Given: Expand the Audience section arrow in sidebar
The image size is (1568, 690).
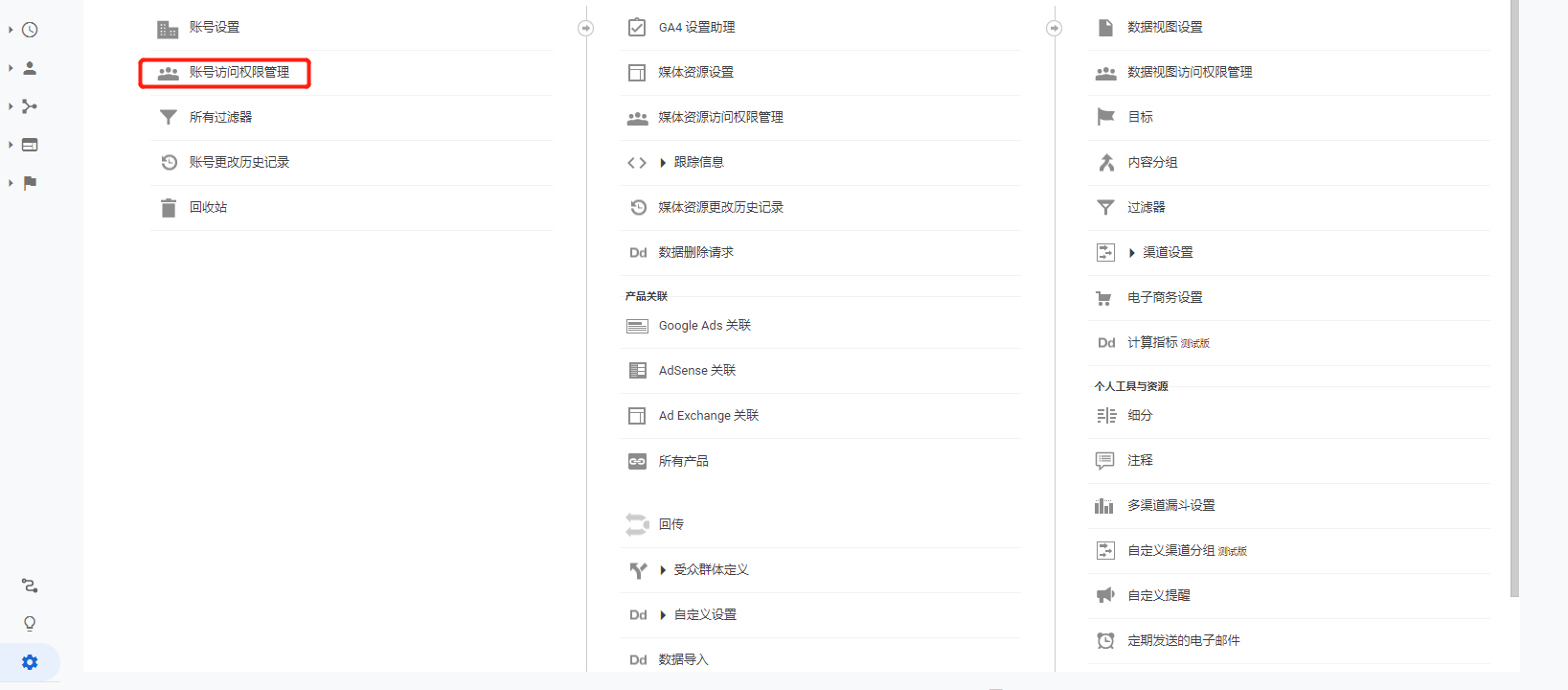Looking at the screenshot, I should (11, 68).
